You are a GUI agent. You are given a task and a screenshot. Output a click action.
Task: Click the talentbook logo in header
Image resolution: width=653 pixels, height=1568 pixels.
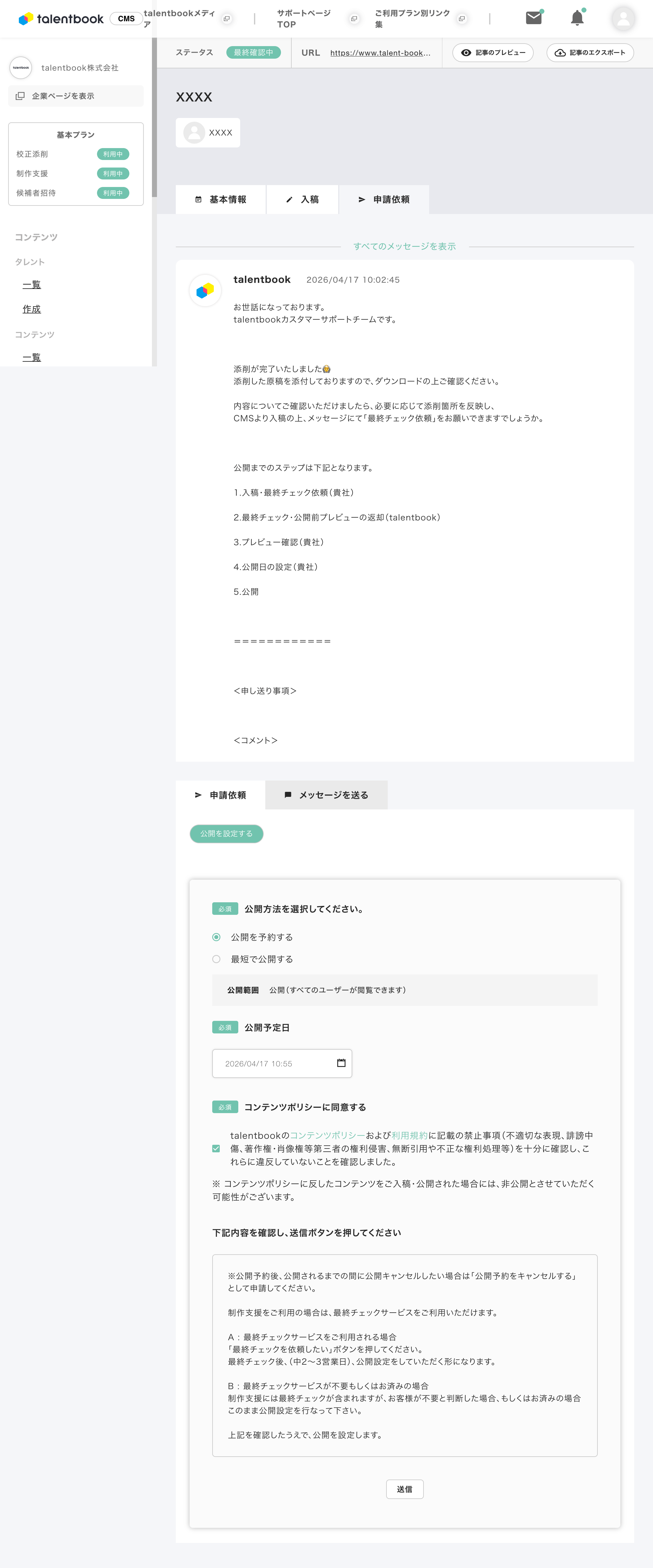click(x=61, y=19)
